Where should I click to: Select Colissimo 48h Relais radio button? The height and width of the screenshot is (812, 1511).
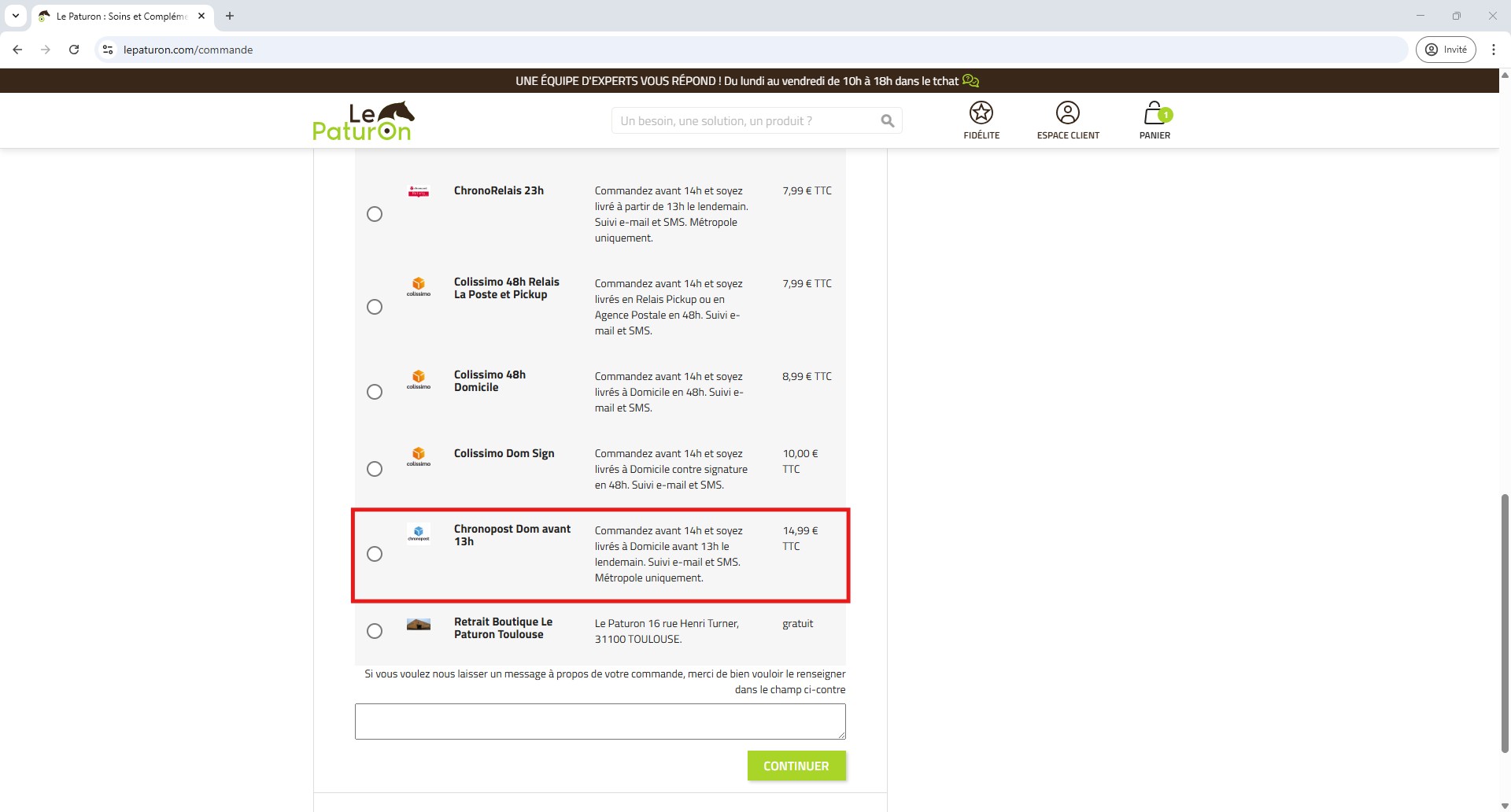click(375, 307)
